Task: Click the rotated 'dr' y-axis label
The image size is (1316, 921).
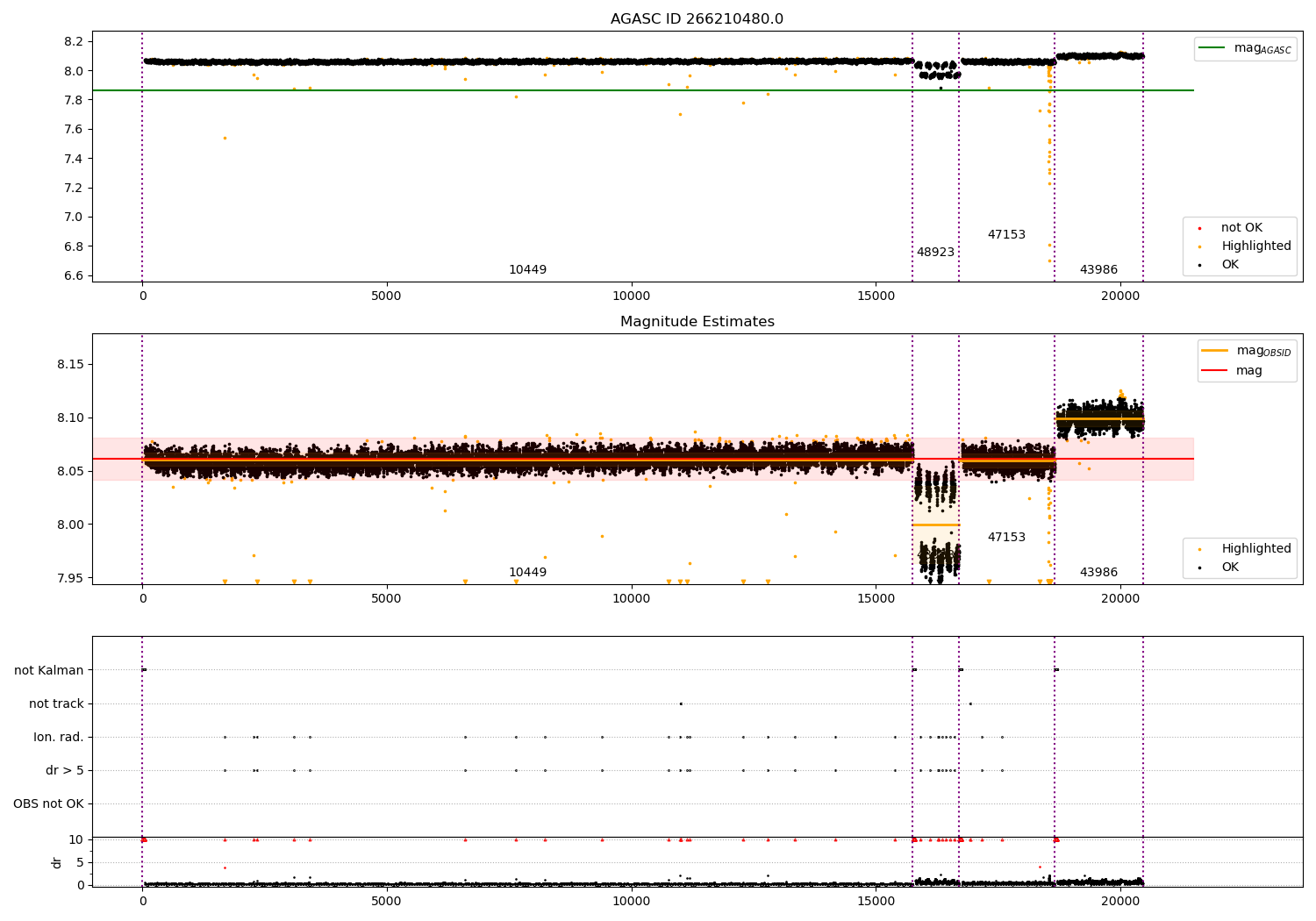Action: coord(57,862)
